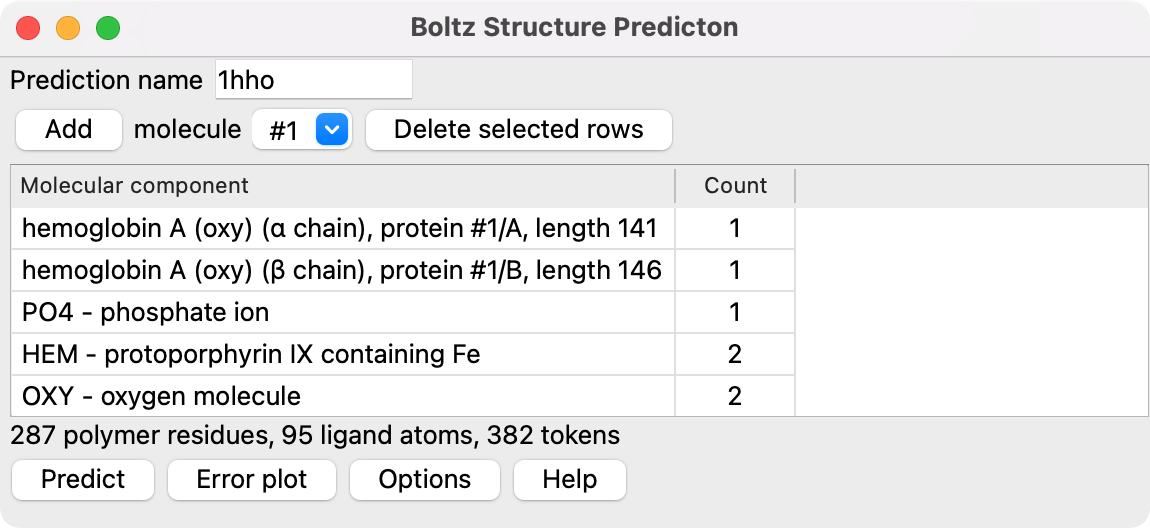Minimize the window with yellow button
The image size is (1150, 528).
point(68,28)
